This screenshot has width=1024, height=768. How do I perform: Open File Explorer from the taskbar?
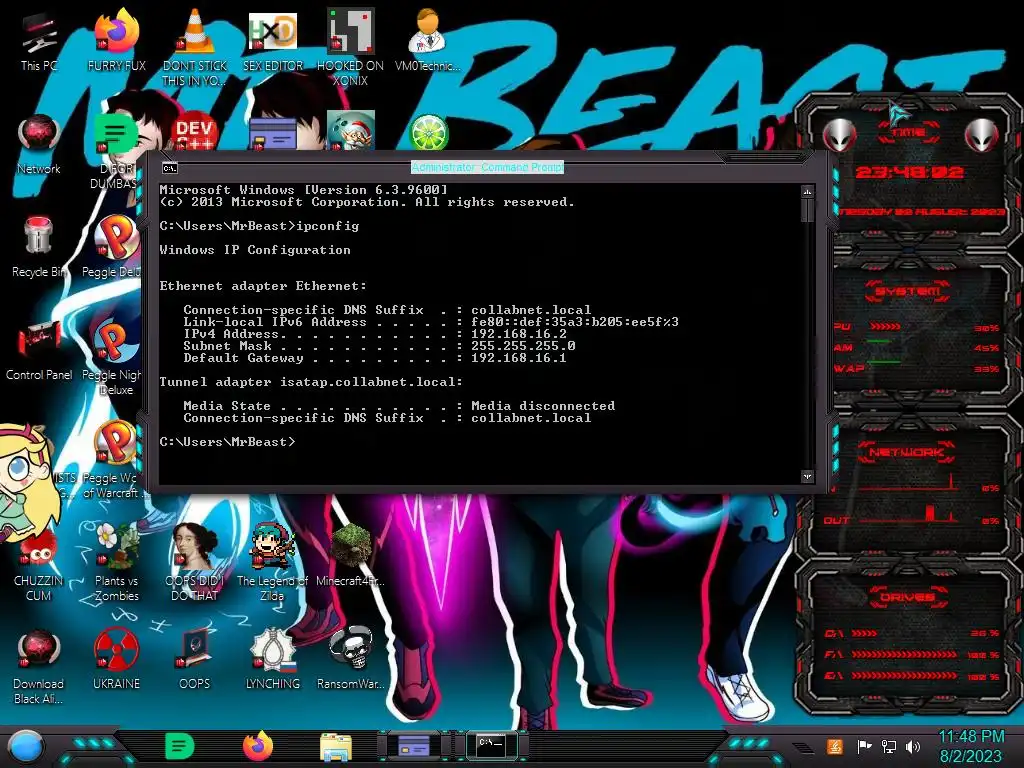coord(336,747)
